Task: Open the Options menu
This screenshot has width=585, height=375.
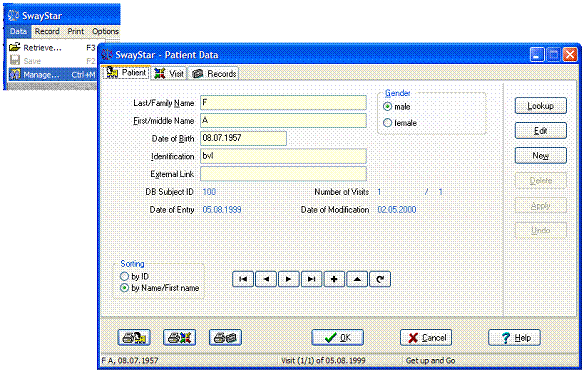Action: (x=105, y=31)
